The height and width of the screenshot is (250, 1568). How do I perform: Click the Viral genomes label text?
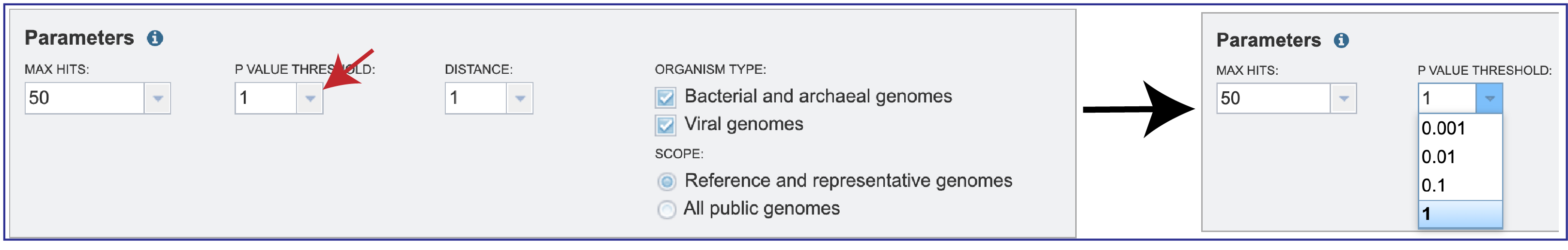coord(744,125)
